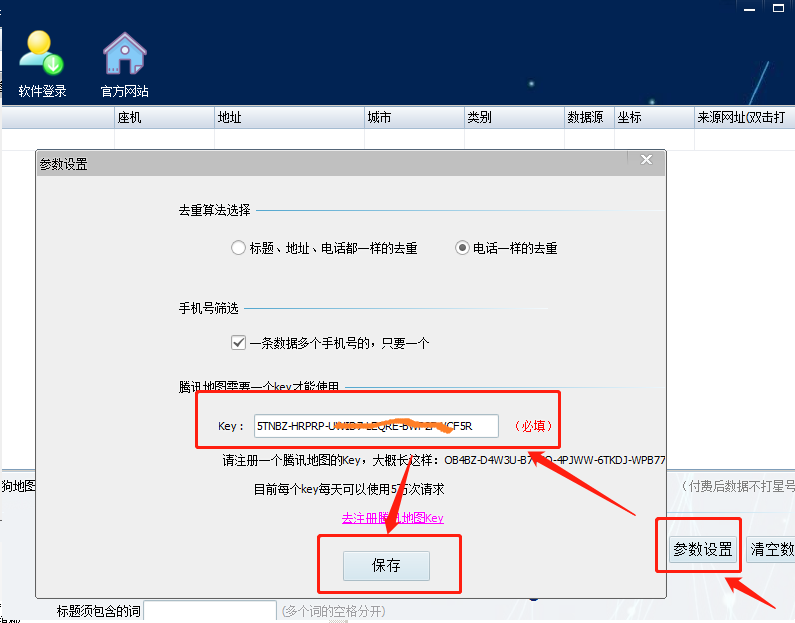Select the 数据源 column header
Viewport: 795px width, 623px height.
(587, 118)
